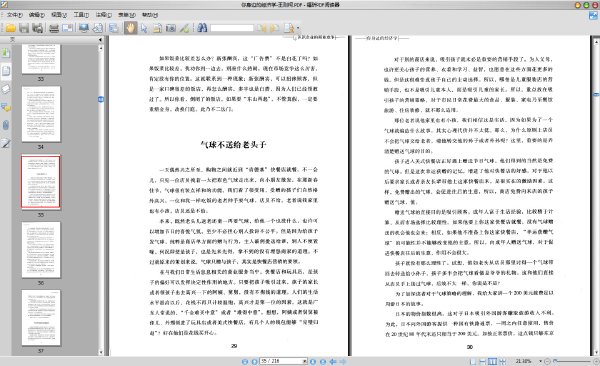Screen dimensions: 600x366
Task: Select the typewriter pencil tool
Action: [184, 28]
